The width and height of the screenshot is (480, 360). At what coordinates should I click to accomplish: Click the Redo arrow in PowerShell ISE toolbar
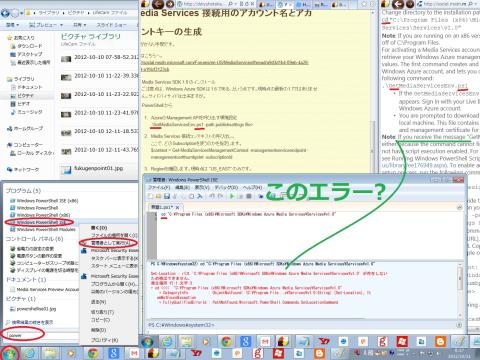pyautogui.click(x=220, y=196)
